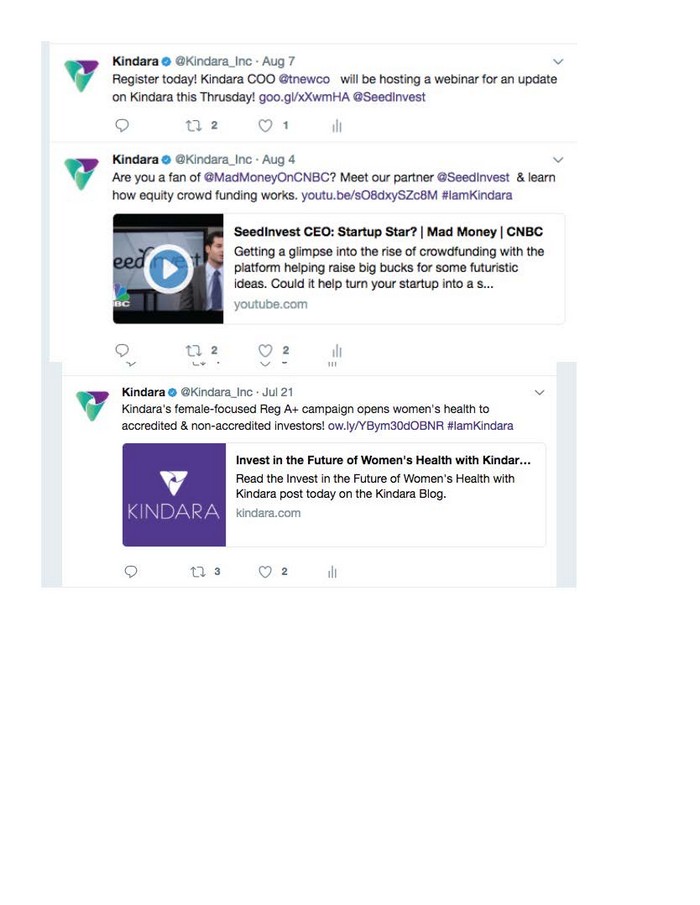Retweet the Aug 7 webinar tweet
Screen dimensions: 700x905
(x=193, y=125)
